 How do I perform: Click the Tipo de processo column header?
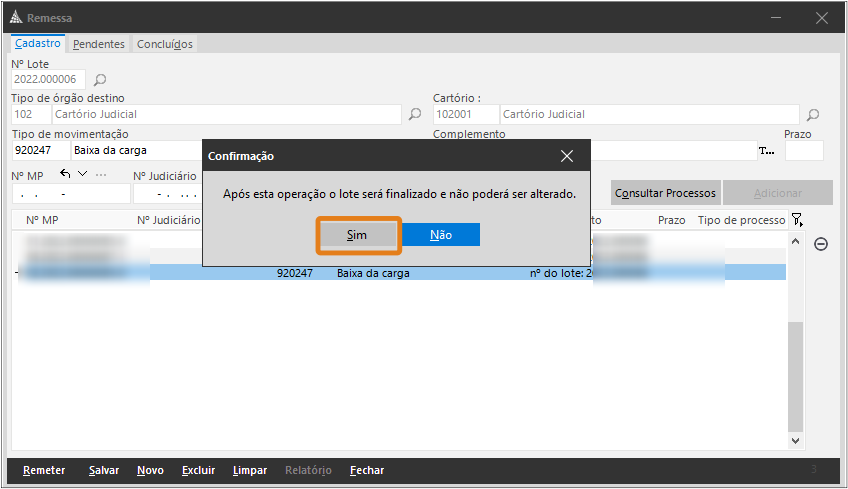click(741, 220)
